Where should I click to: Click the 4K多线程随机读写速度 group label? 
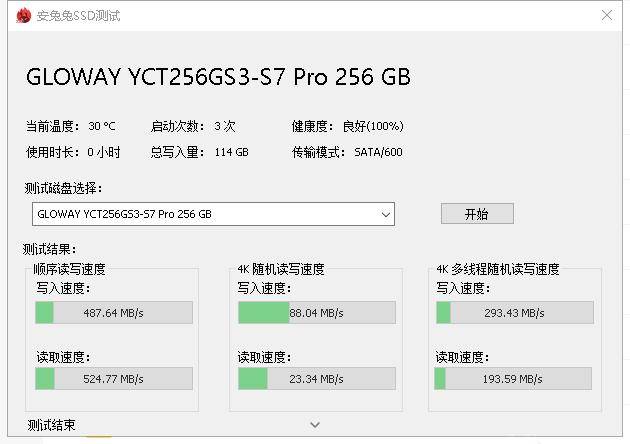498,269
